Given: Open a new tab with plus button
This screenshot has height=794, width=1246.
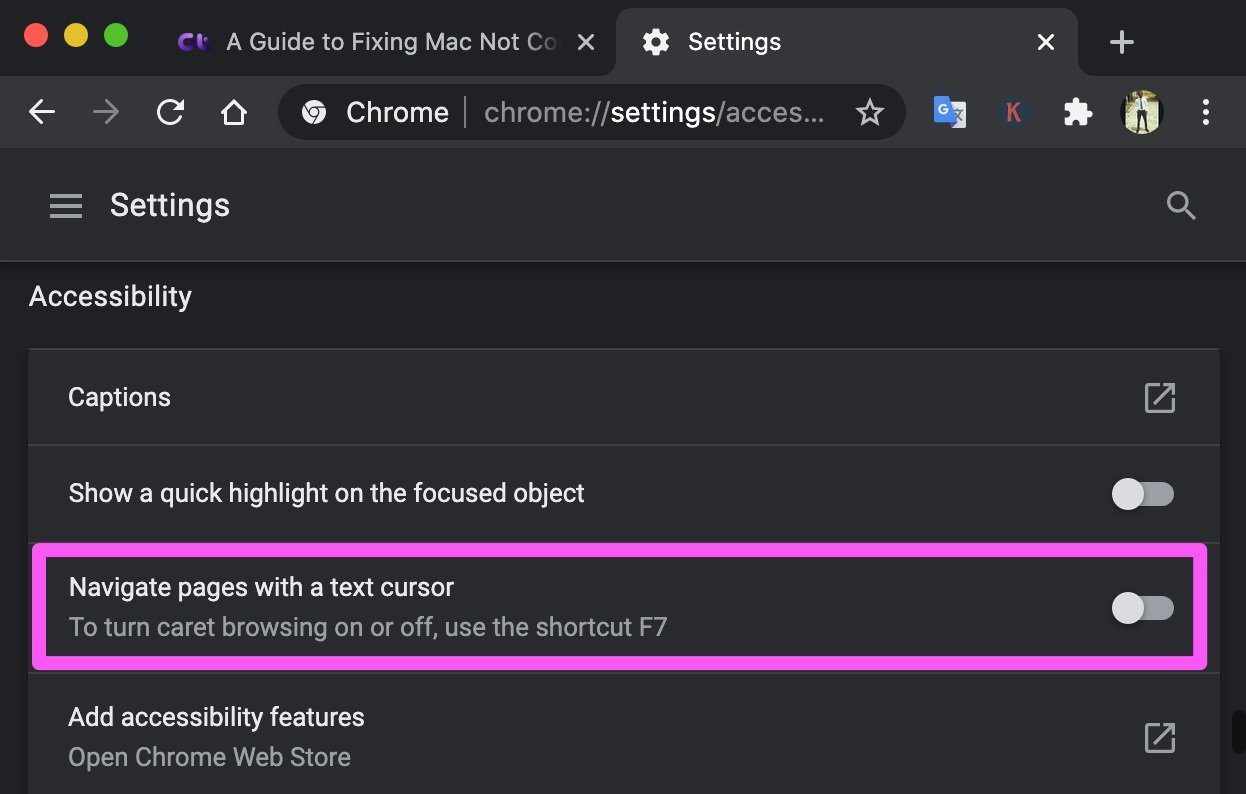Looking at the screenshot, I should point(1122,42).
